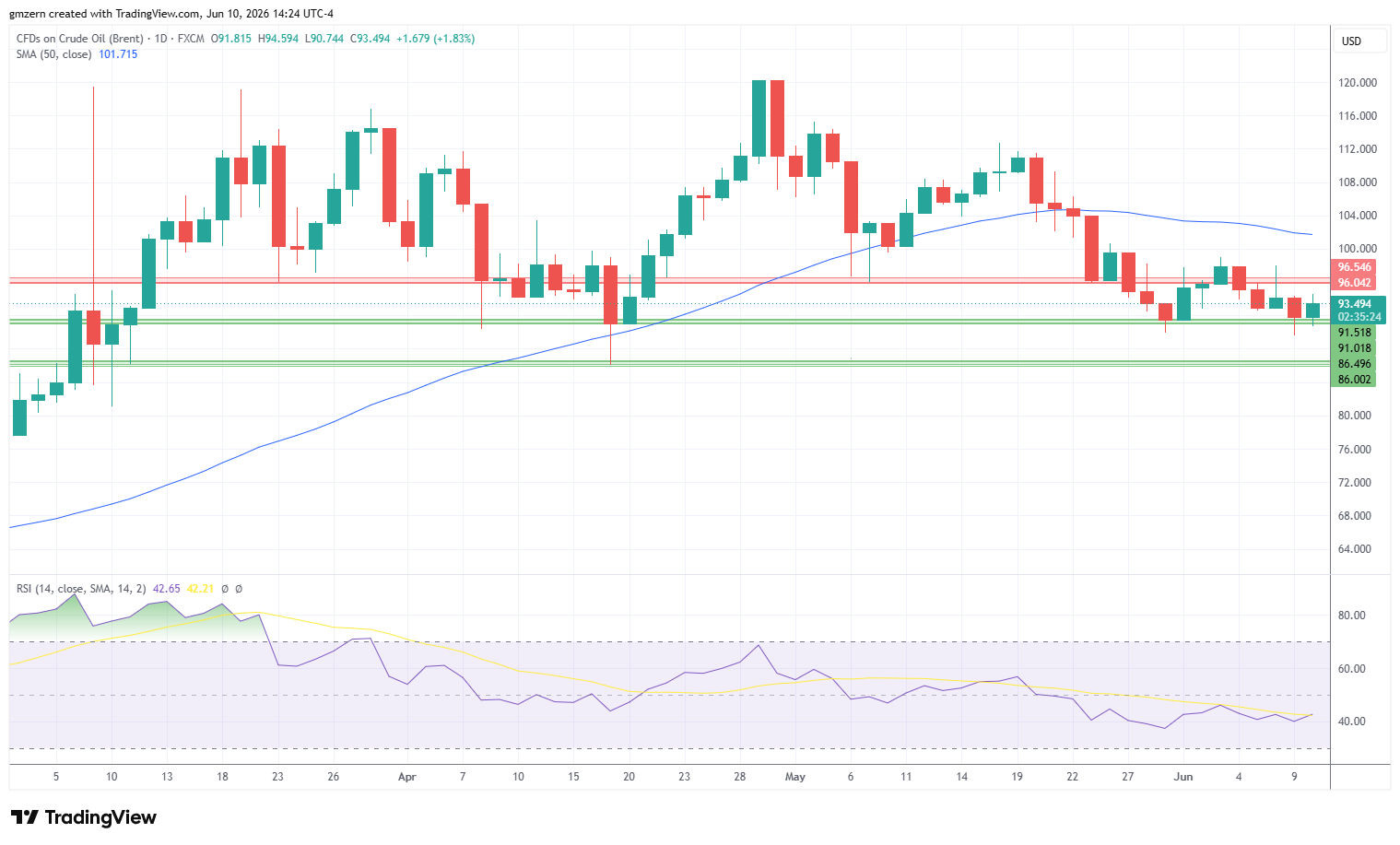
Task: Click the 28 date label on the time axis
Action: (x=740, y=777)
